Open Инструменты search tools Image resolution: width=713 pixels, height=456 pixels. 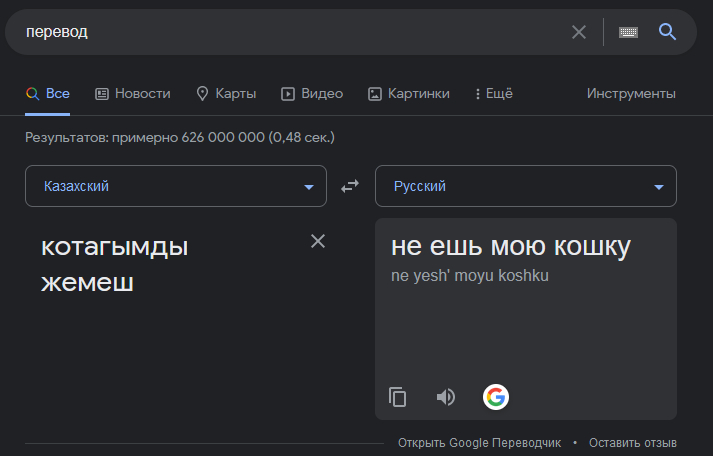coord(631,94)
